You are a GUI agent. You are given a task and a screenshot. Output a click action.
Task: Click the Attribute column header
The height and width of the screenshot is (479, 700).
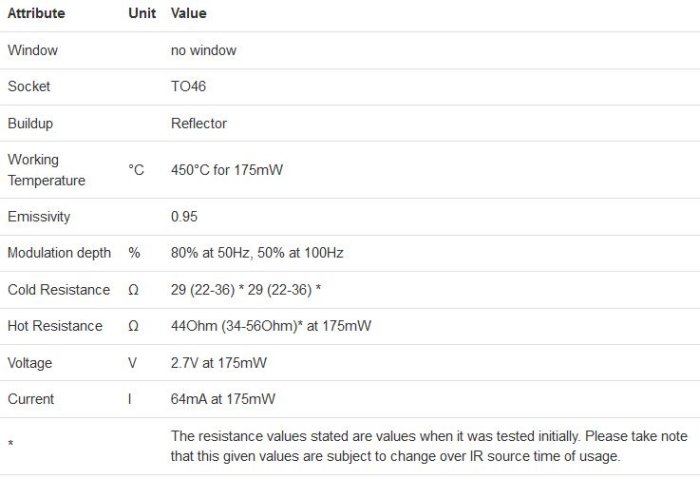pyautogui.click(x=36, y=15)
